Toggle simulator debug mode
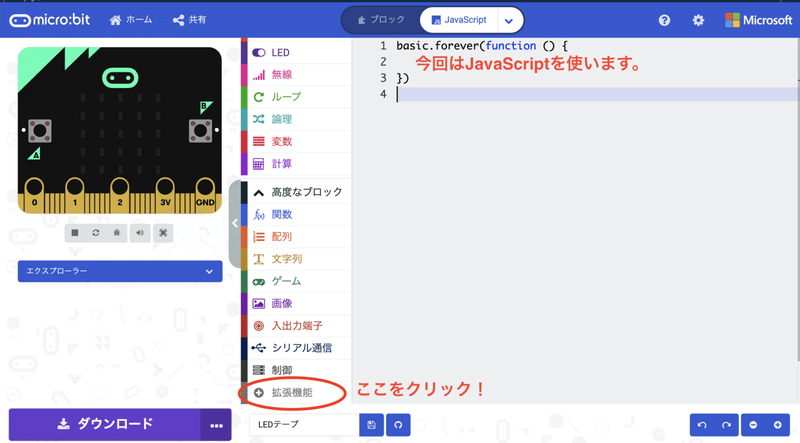 click(117, 233)
